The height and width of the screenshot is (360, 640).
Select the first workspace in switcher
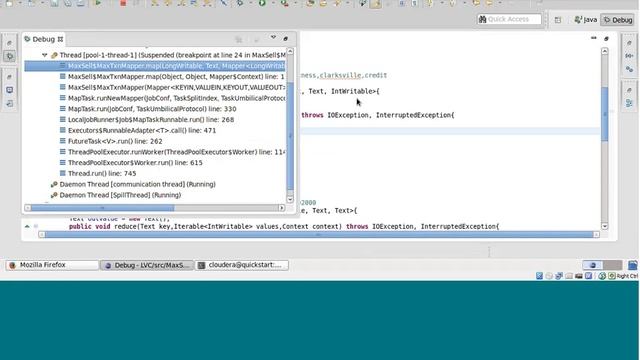(x=593, y=265)
